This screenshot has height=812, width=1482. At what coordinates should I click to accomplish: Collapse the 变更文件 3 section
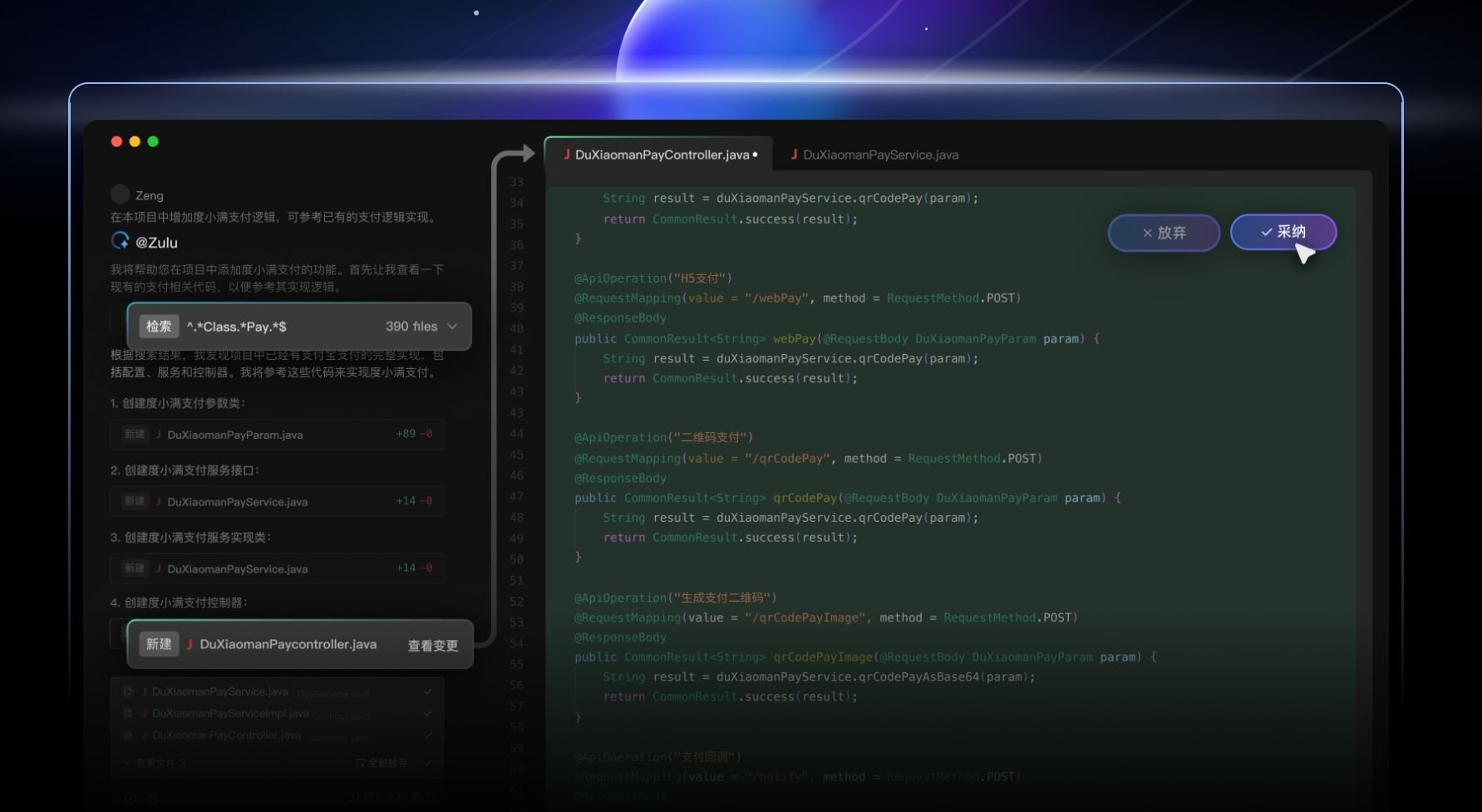point(127,763)
